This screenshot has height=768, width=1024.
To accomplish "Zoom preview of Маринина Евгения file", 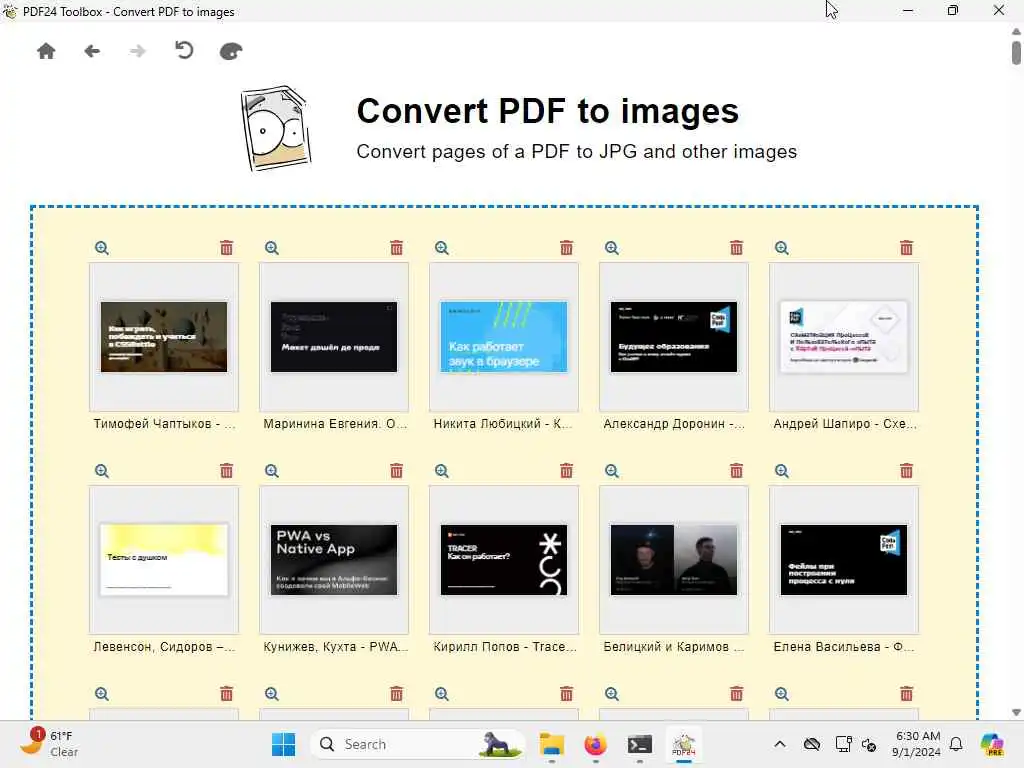I will pyautogui.click(x=272, y=248).
